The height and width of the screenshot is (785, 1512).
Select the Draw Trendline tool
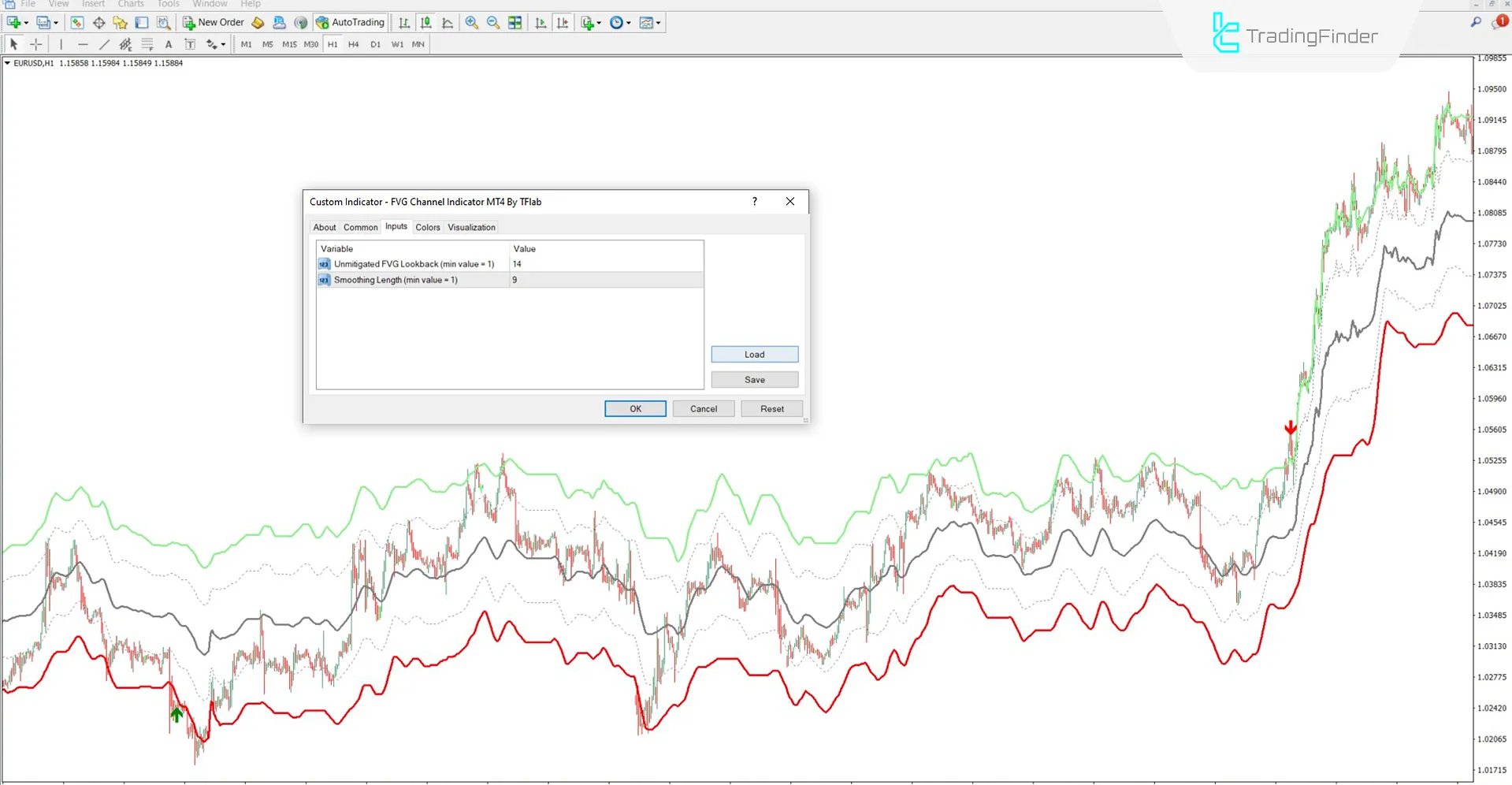tap(104, 44)
